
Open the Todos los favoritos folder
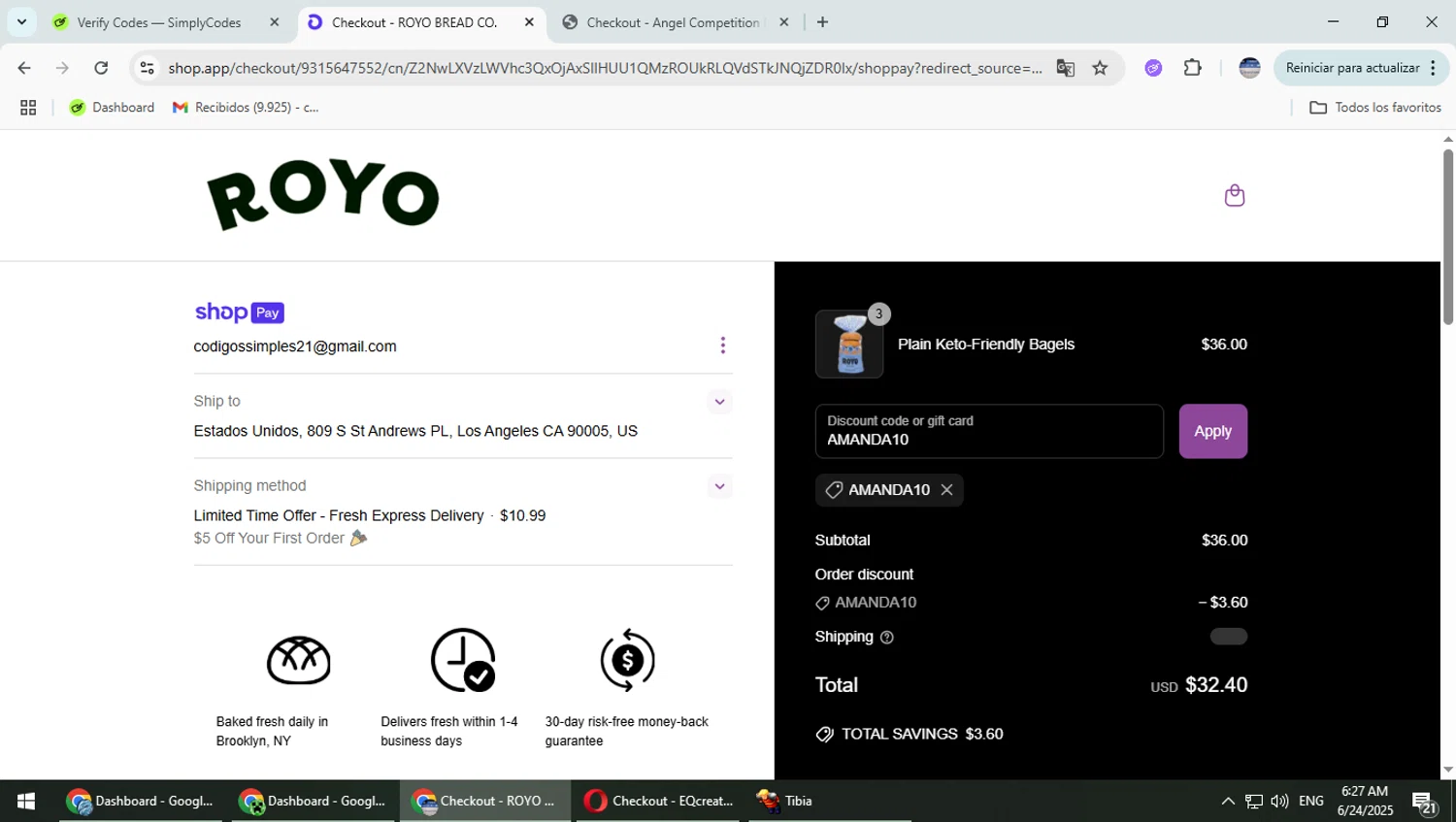[1375, 108]
